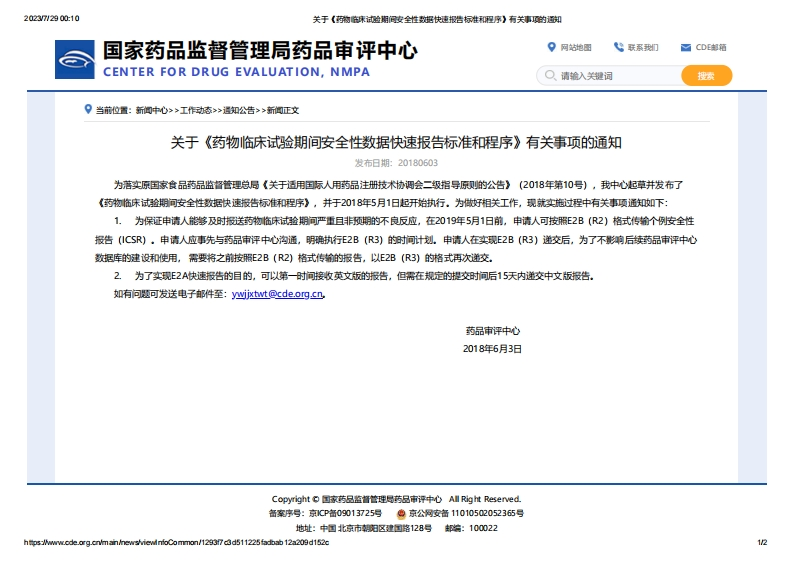Open the CDE邮箱 mail link
Screen dimensions: 793x561
click(711, 48)
